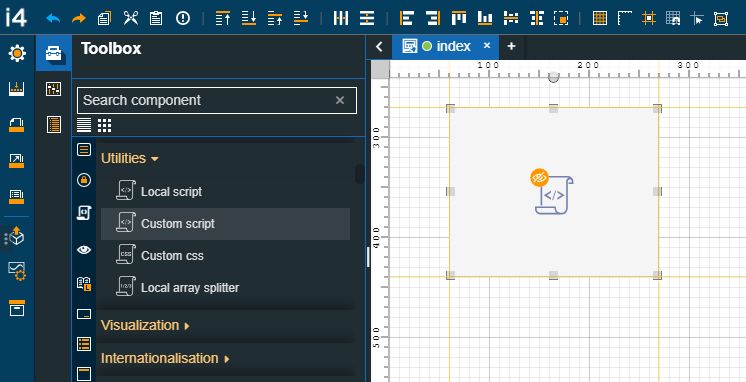
Task: Click the Bring to front icon
Action: pos(223,18)
